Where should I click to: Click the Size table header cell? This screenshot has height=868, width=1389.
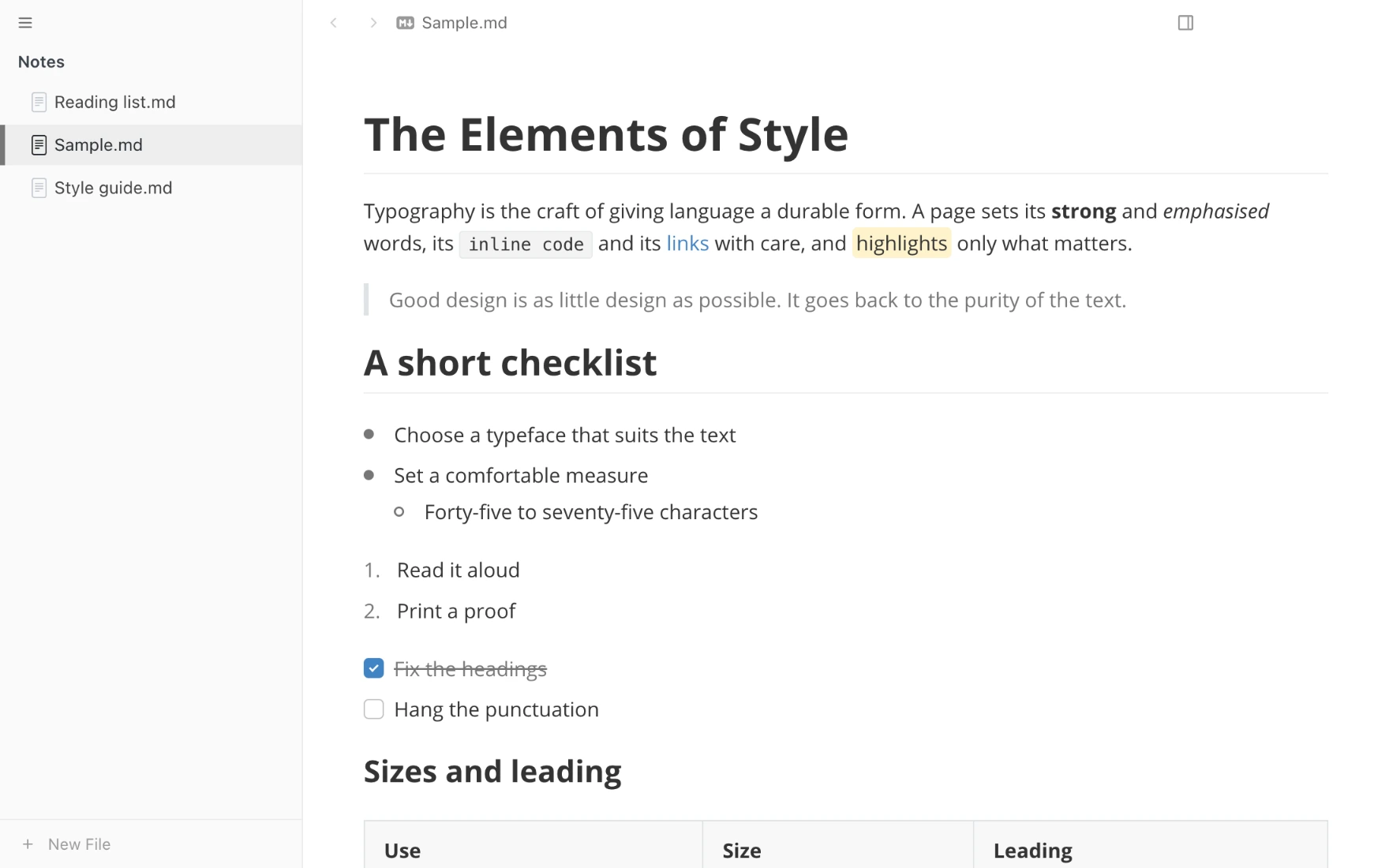tap(838, 845)
